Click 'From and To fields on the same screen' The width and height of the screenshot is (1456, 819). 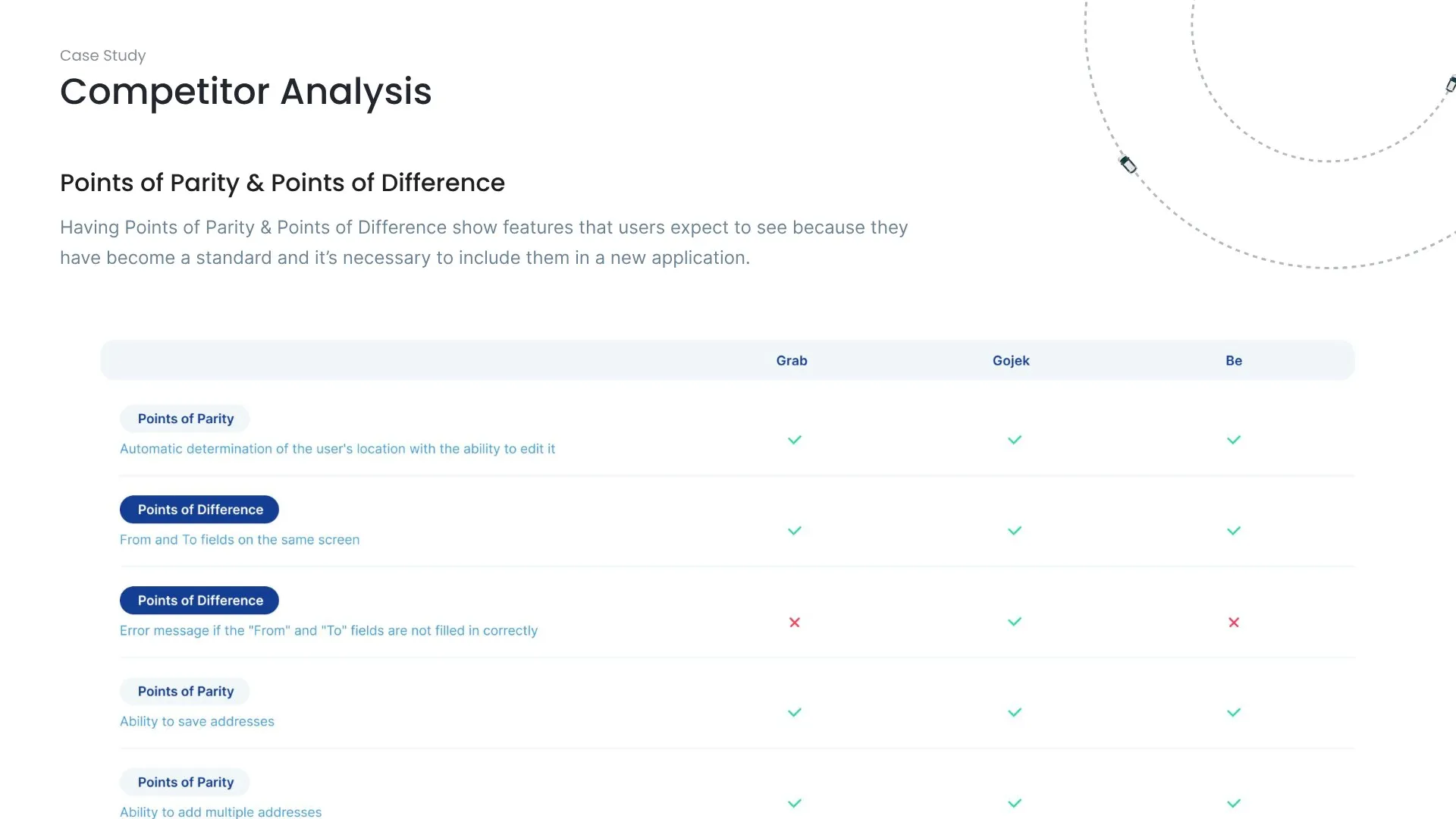click(240, 540)
